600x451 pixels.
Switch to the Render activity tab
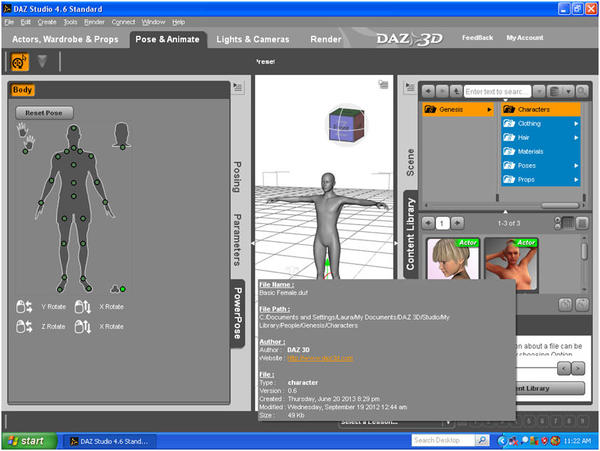[x=326, y=39]
